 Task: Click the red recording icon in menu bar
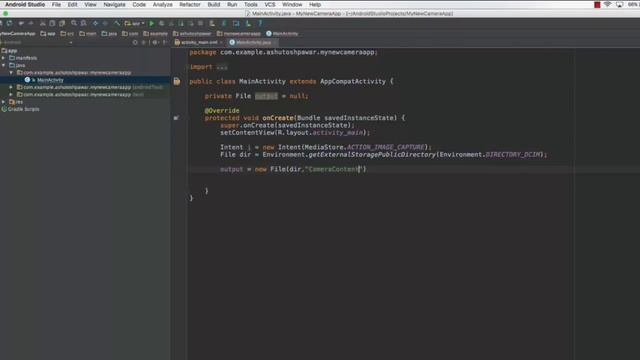(x=597, y=4)
